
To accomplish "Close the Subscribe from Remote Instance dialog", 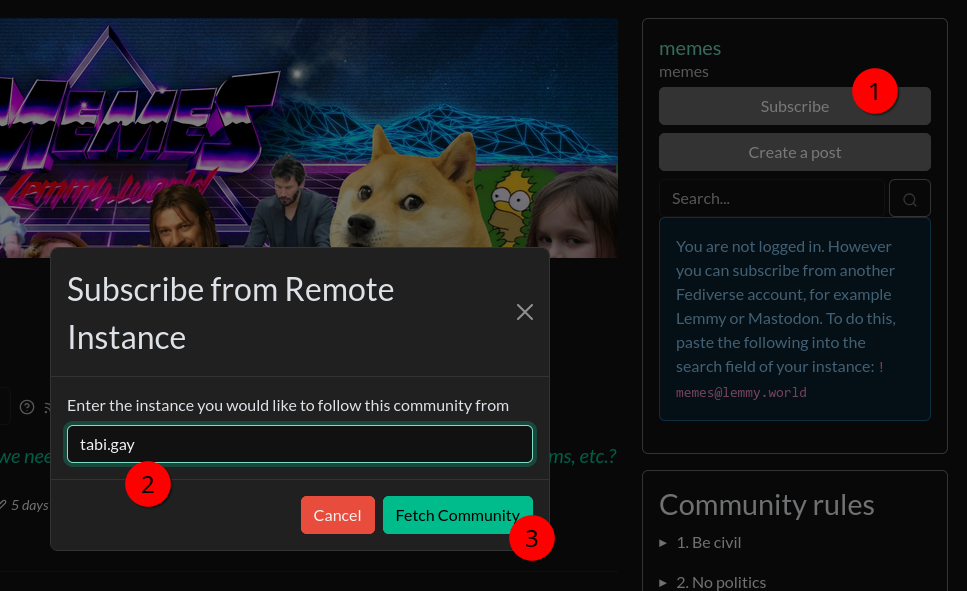I will click(524, 312).
